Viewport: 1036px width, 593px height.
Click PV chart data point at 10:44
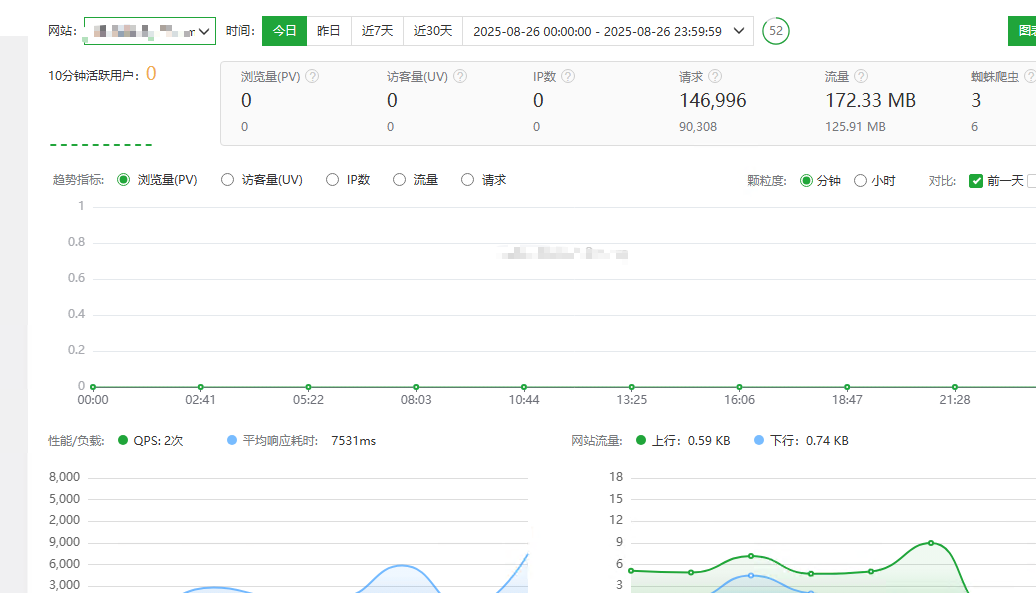524,387
